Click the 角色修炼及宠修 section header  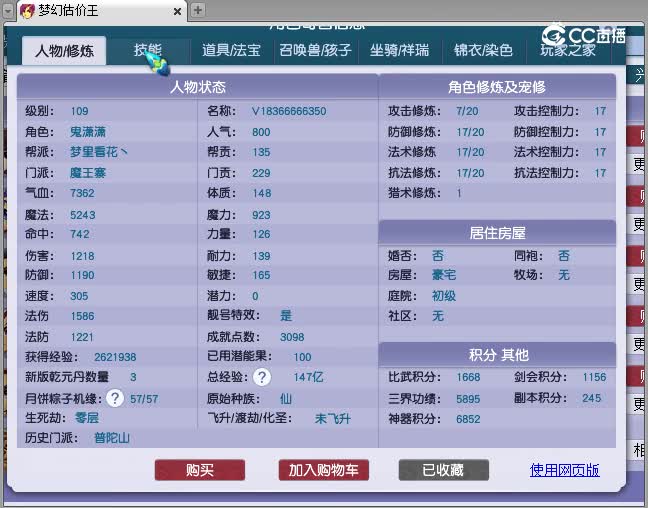coord(497,87)
